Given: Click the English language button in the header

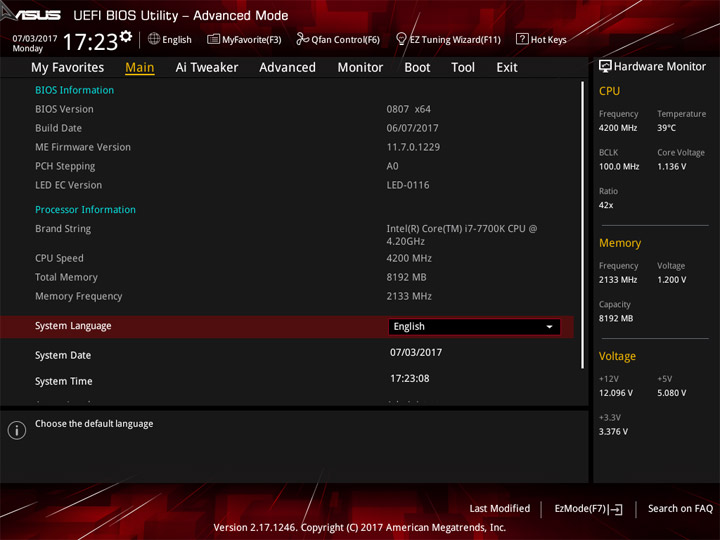Looking at the screenshot, I should pos(170,39).
